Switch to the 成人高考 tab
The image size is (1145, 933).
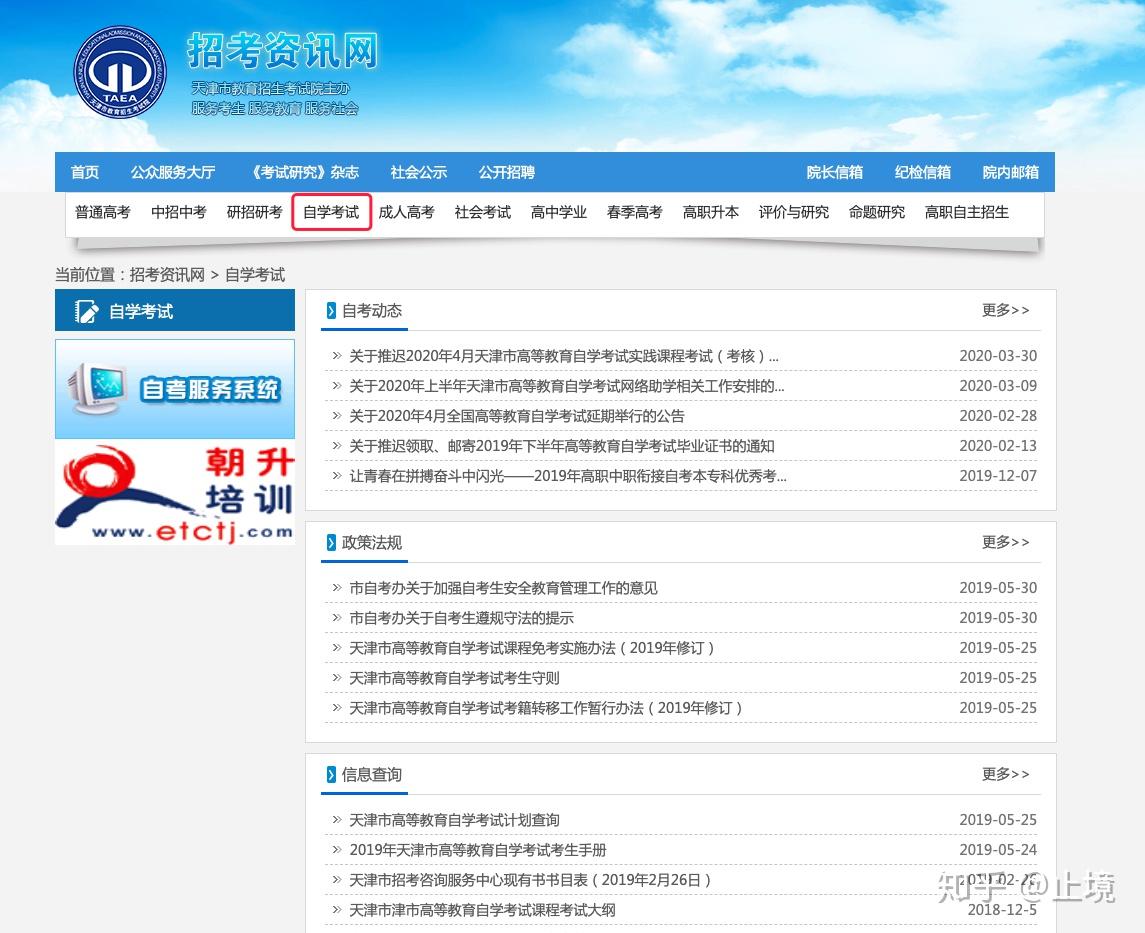(407, 212)
